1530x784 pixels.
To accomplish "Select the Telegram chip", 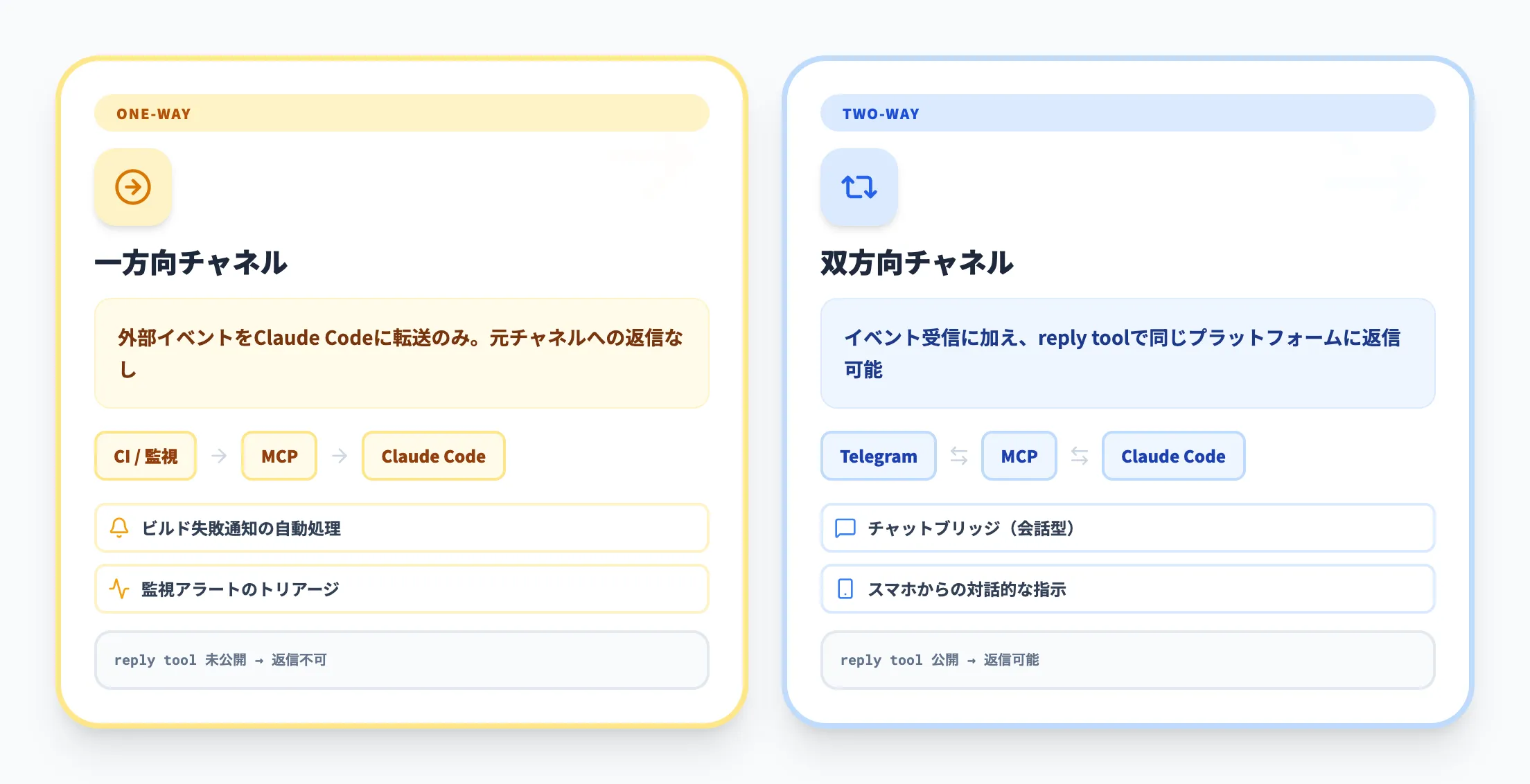I will (x=878, y=456).
